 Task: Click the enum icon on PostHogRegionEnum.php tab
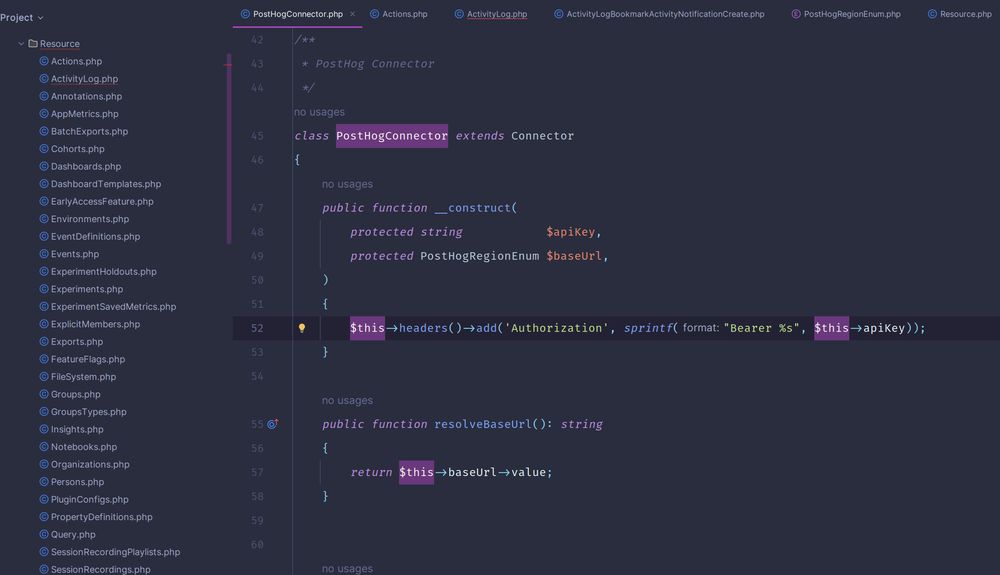point(796,14)
